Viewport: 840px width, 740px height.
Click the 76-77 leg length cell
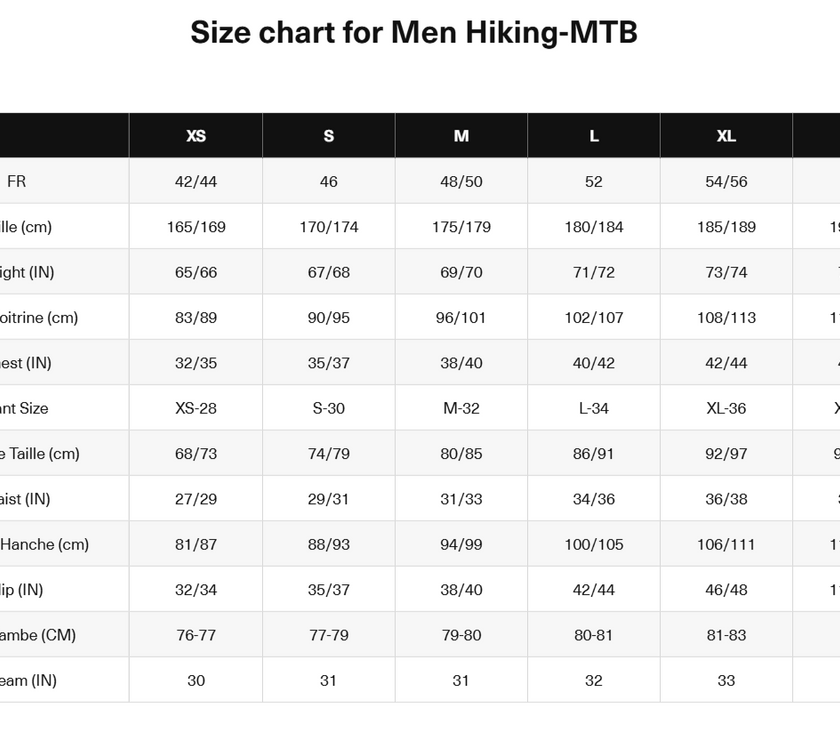(x=196, y=635)
